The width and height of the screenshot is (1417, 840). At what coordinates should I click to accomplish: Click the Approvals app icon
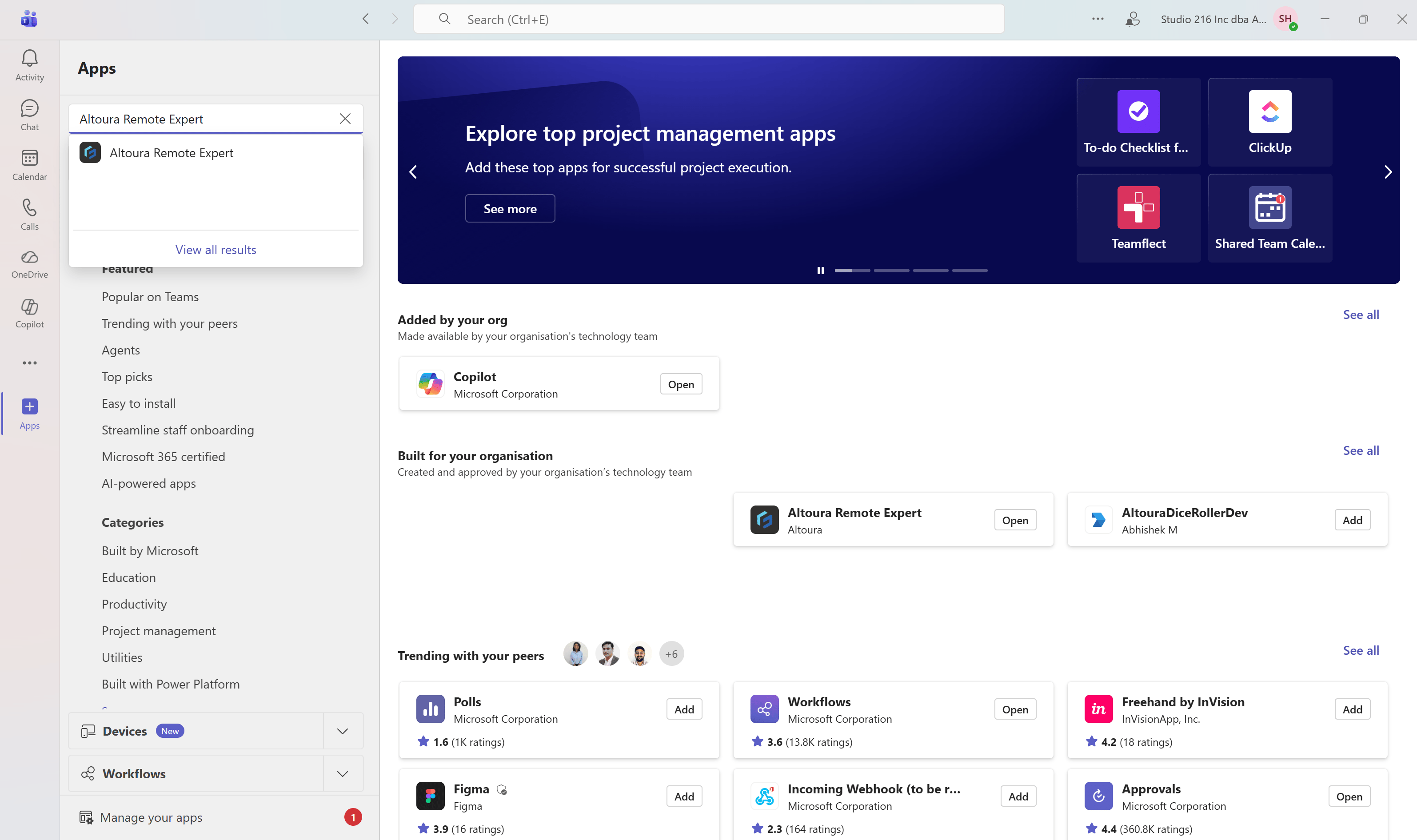tap(1098, 796)
